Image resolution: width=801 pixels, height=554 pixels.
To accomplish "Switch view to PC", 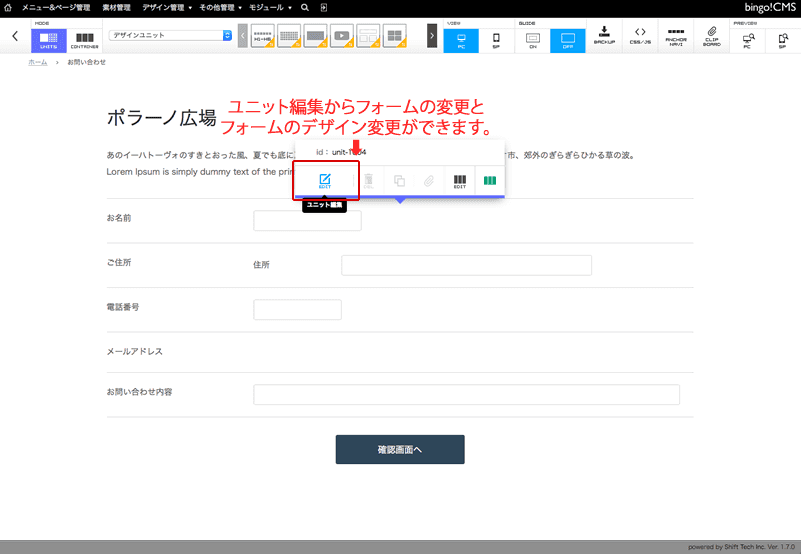I will pos(461,40).
